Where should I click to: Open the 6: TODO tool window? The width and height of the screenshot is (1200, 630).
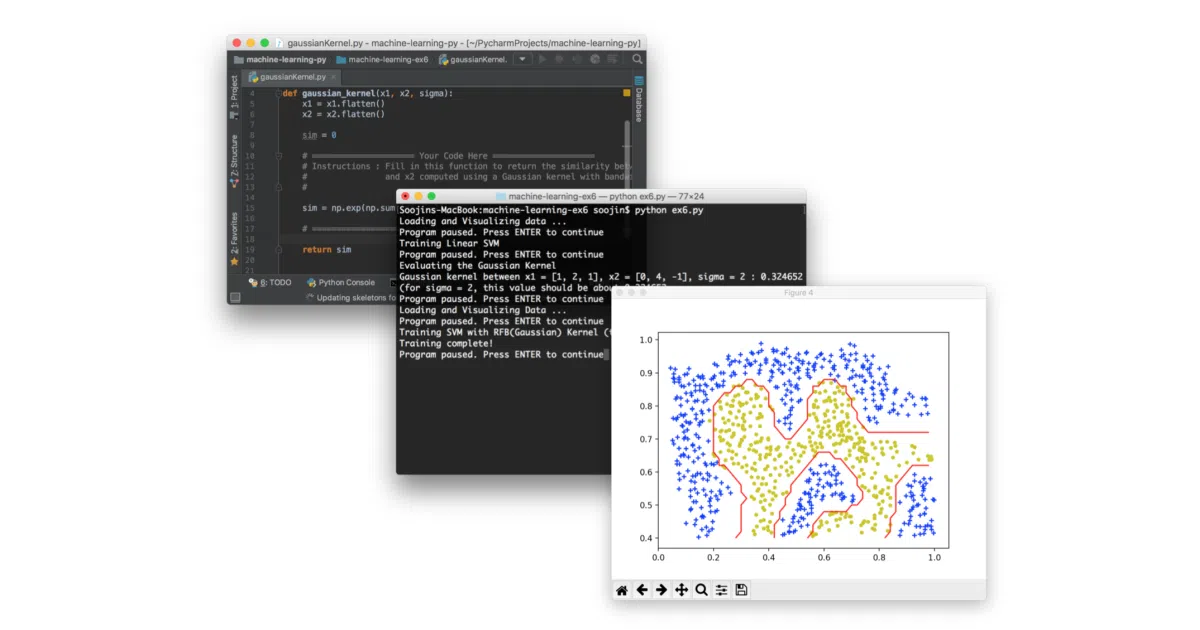pyautogui.click(x=270, y=283)
